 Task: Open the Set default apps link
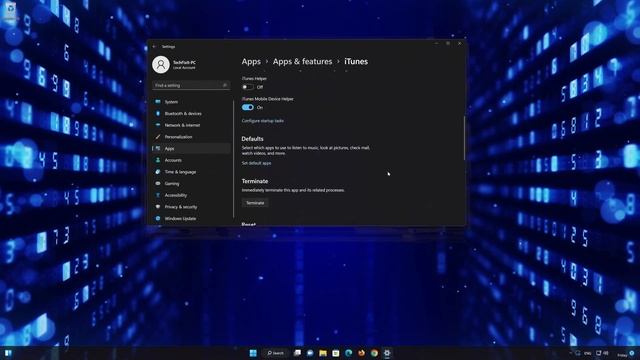point(256,163)
